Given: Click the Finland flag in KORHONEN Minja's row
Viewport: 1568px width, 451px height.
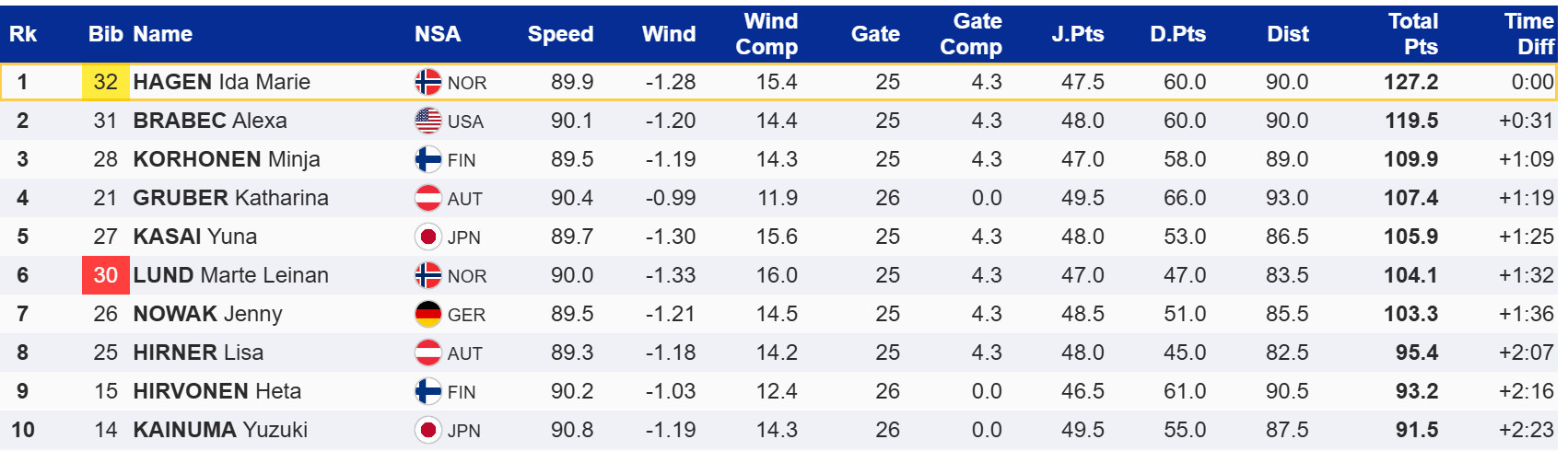Looking at the screenshot, I should point(427,160).
